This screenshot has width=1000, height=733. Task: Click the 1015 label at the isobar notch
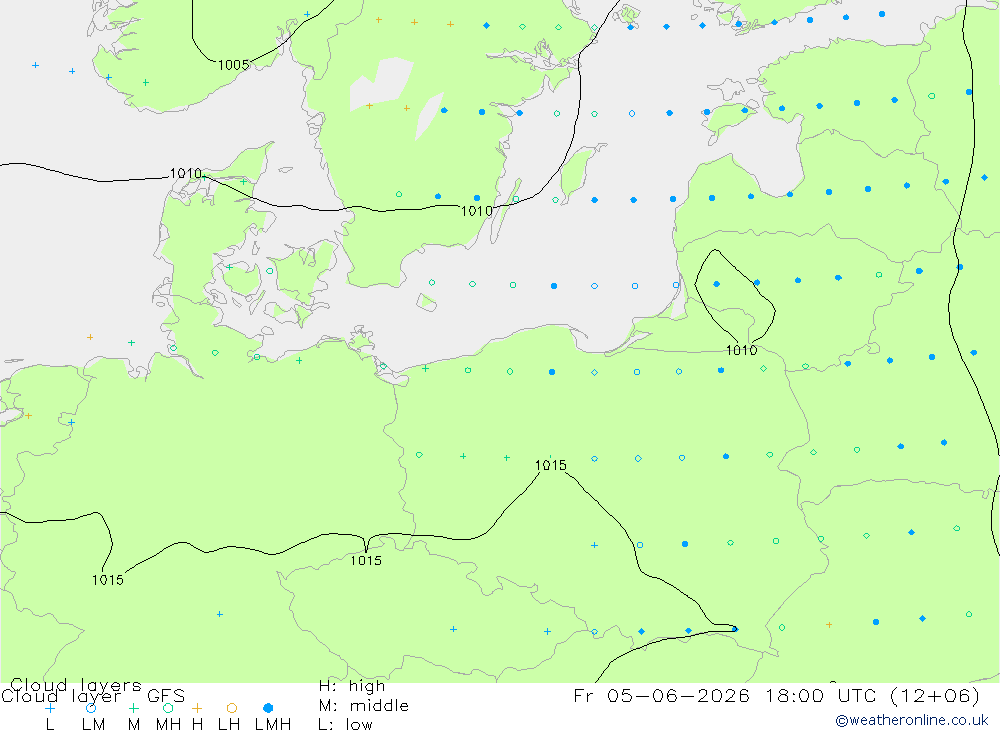pos(366,560)
